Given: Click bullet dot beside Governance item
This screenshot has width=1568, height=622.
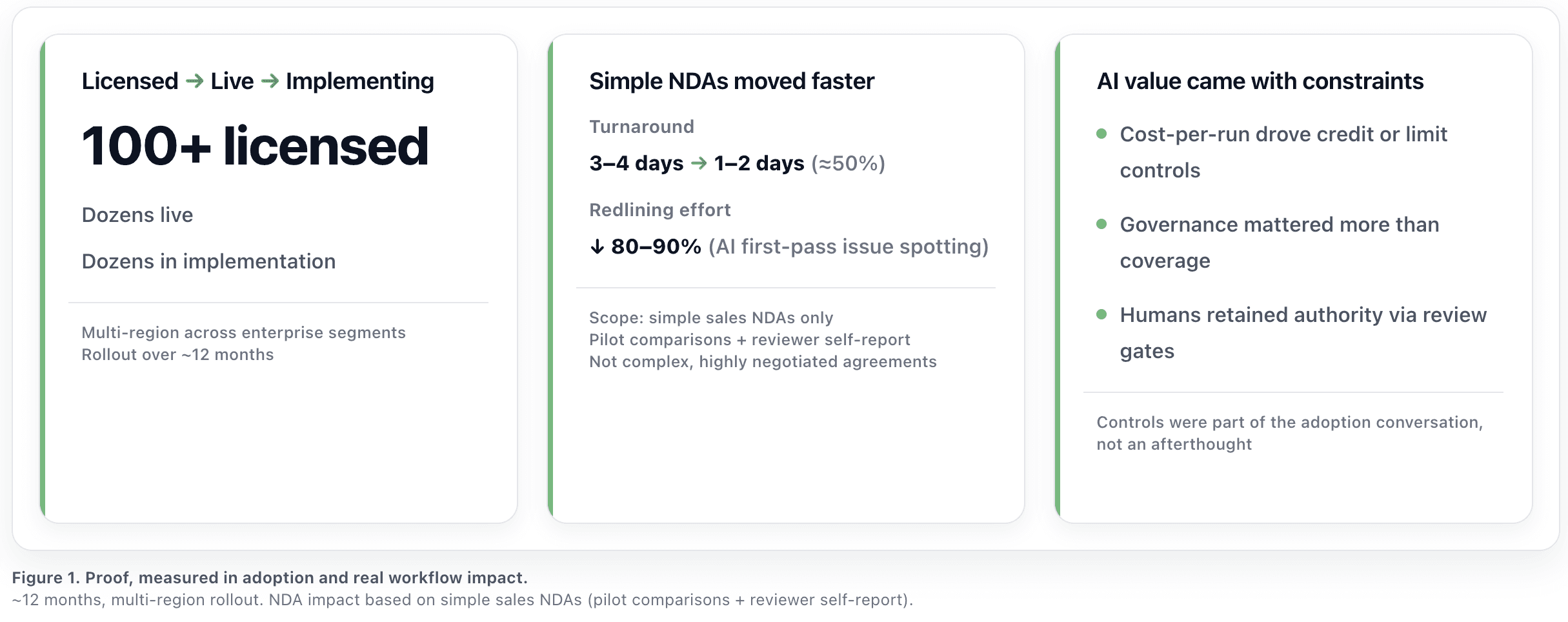Looking at the screenshot, I should tap(1101, 225).
